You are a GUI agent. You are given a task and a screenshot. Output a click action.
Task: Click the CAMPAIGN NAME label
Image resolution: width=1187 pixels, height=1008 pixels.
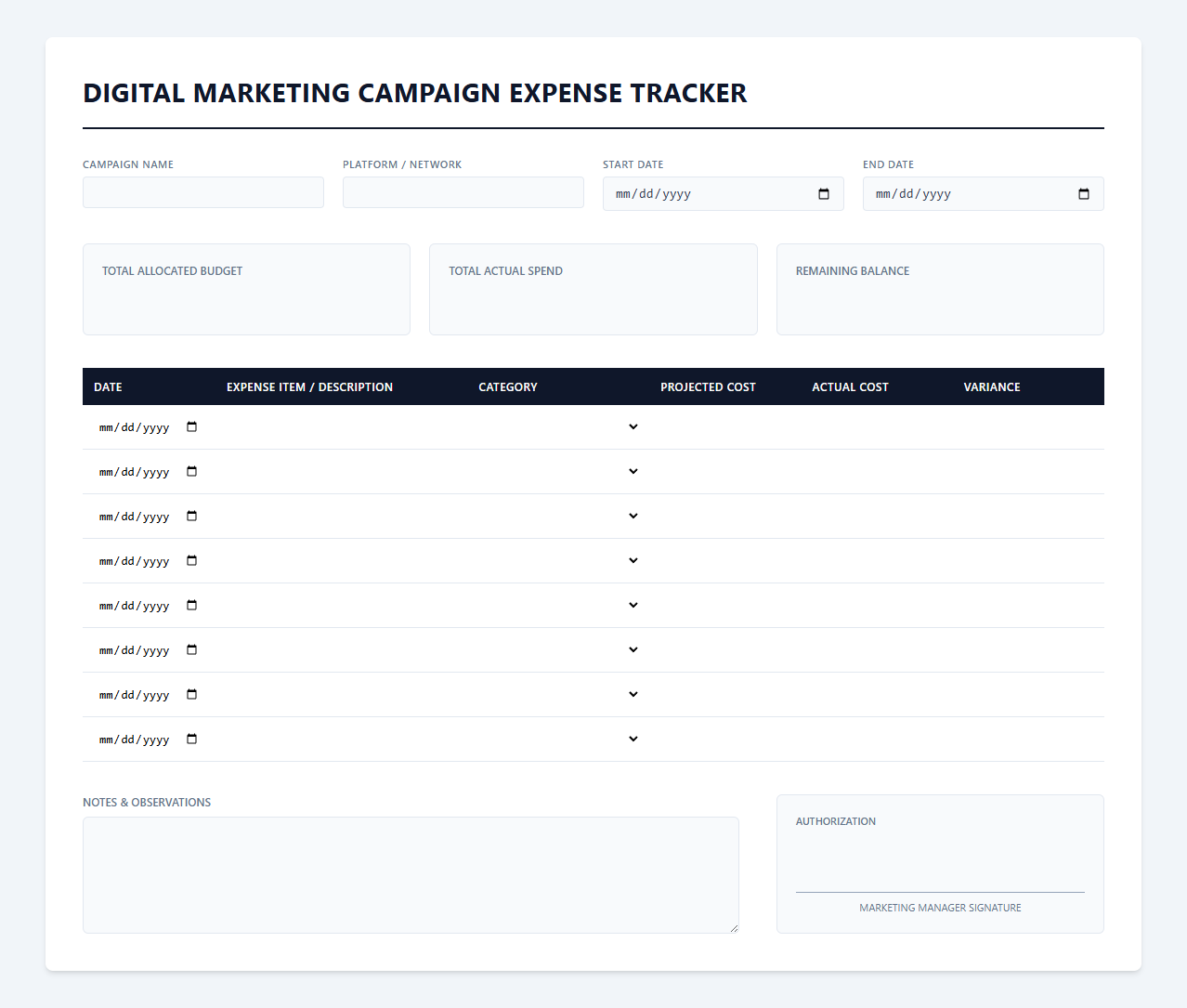(x=128, y=164)
